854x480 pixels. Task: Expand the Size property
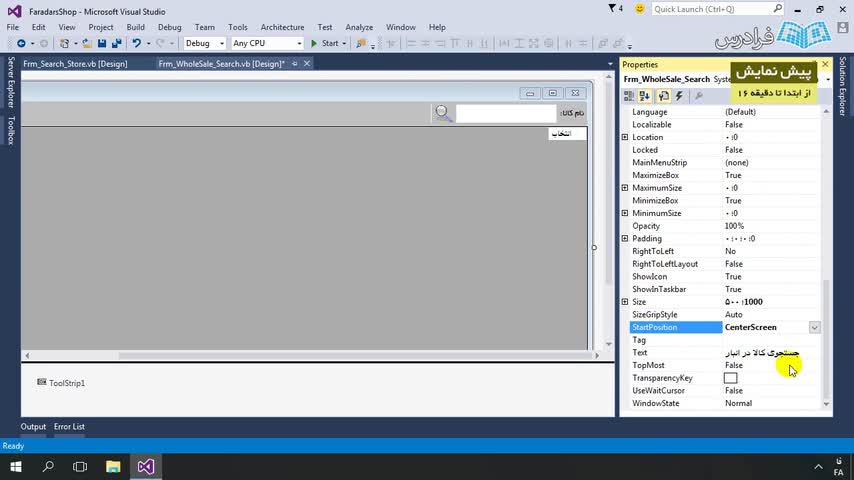tap(625, 302)
